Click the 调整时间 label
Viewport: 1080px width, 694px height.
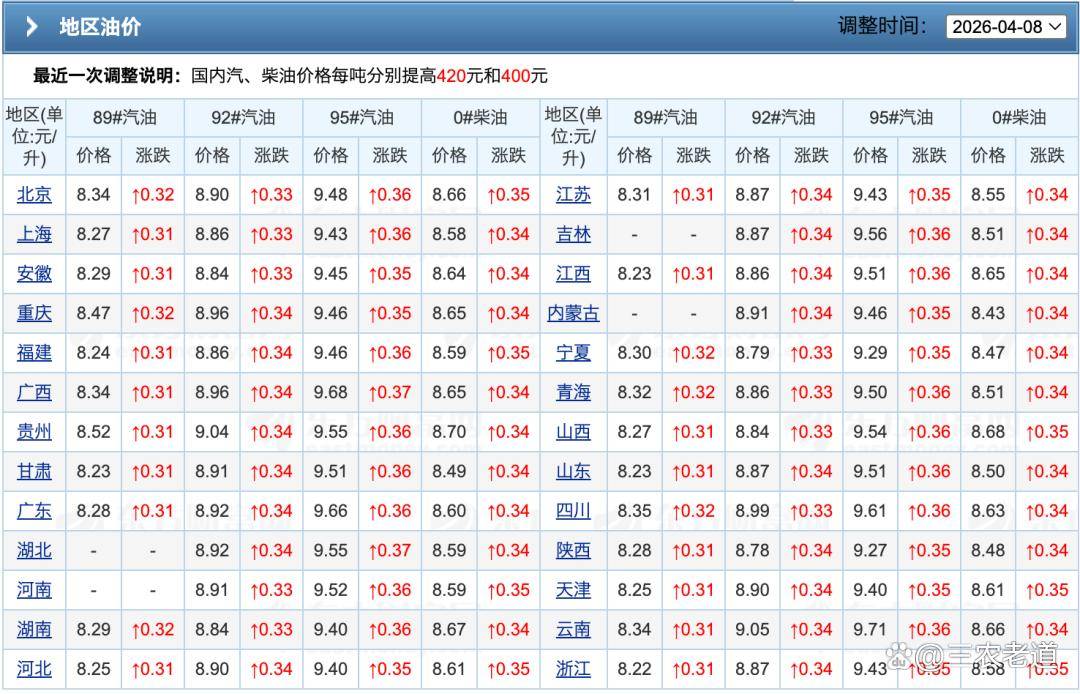point(882,26)
